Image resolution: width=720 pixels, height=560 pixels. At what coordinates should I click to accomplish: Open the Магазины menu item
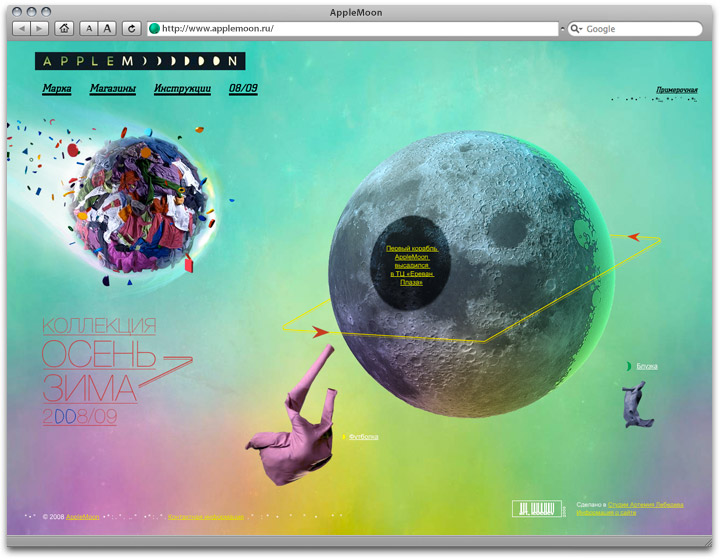click(x=113, y=89)
